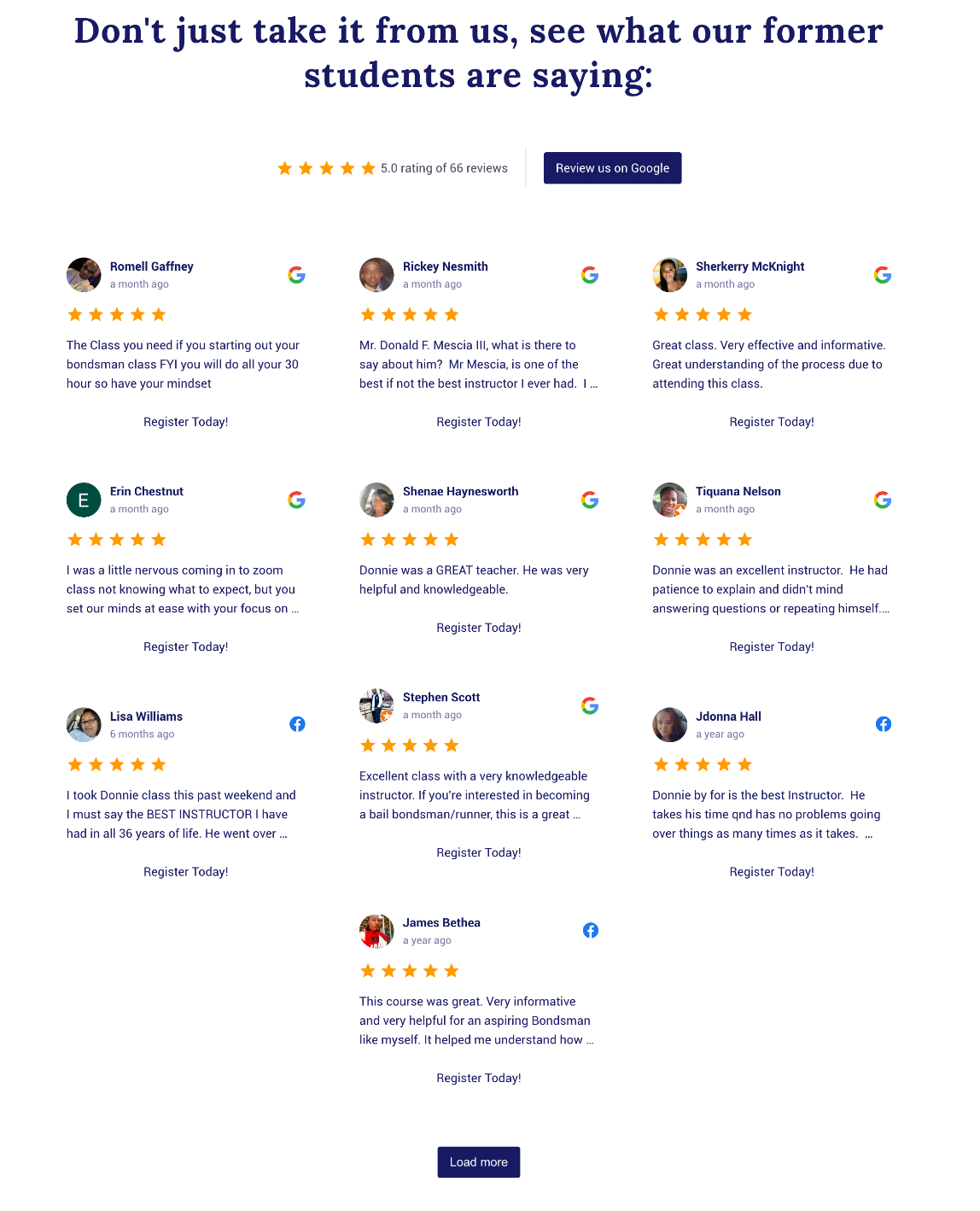Open Register Today under Rickey Nesmith's review
This screenshot has height=1211, width=980.
tap(479, 421)
